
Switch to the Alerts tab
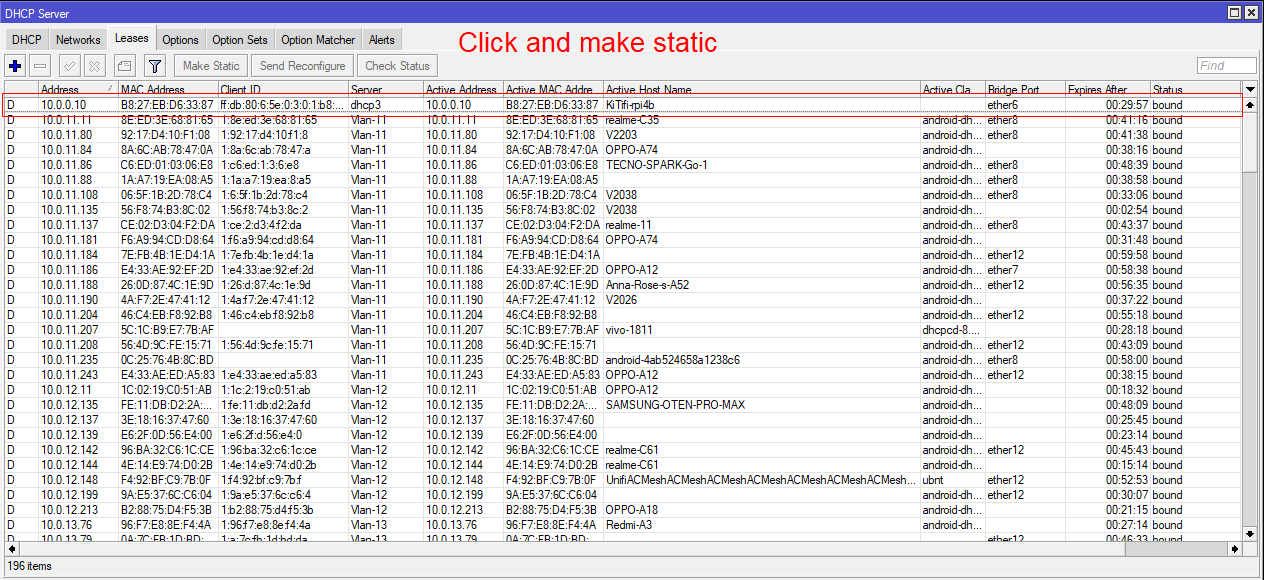tap(382, 39)
